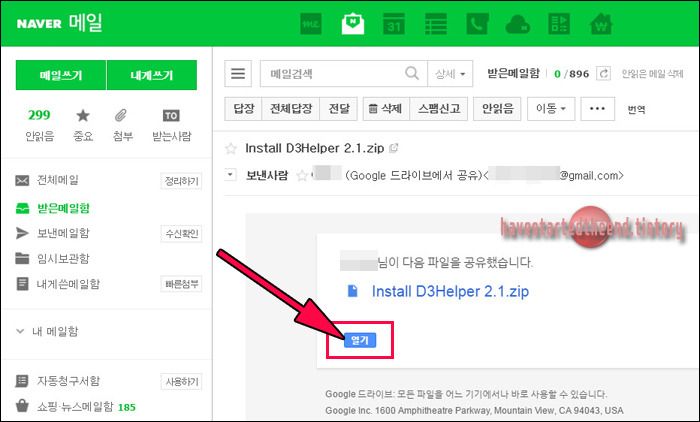Screen dimensions: 700x422
Task: Star the Install D3Helper 2.1.zip mail subject
Action: 231,148
